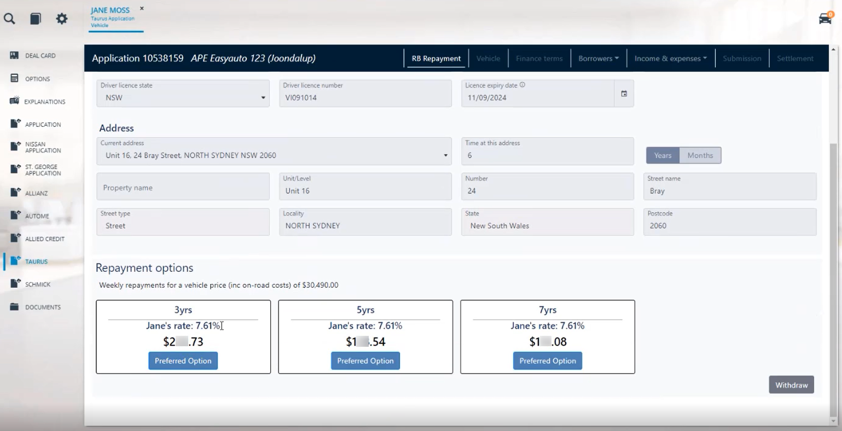
Task: Edit the Time at this address field
Action: [547, 151]
